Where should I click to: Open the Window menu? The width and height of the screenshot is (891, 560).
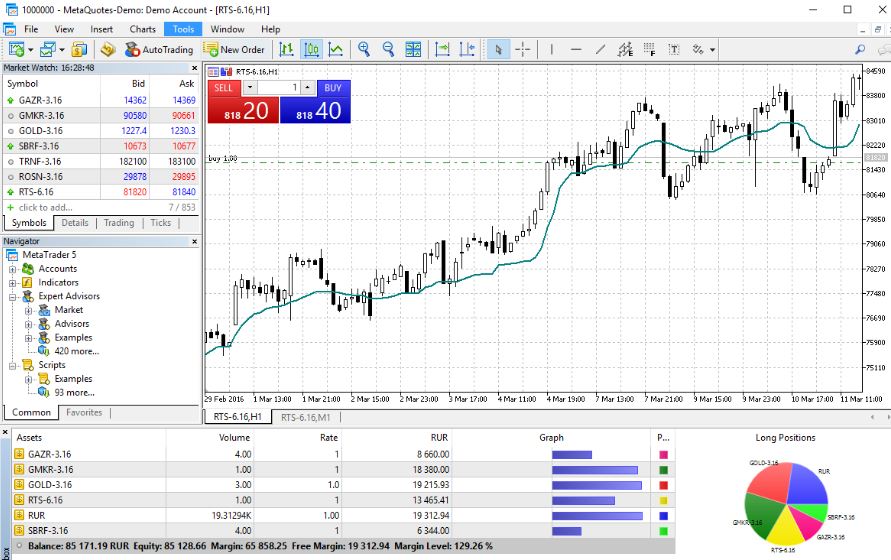227,29
